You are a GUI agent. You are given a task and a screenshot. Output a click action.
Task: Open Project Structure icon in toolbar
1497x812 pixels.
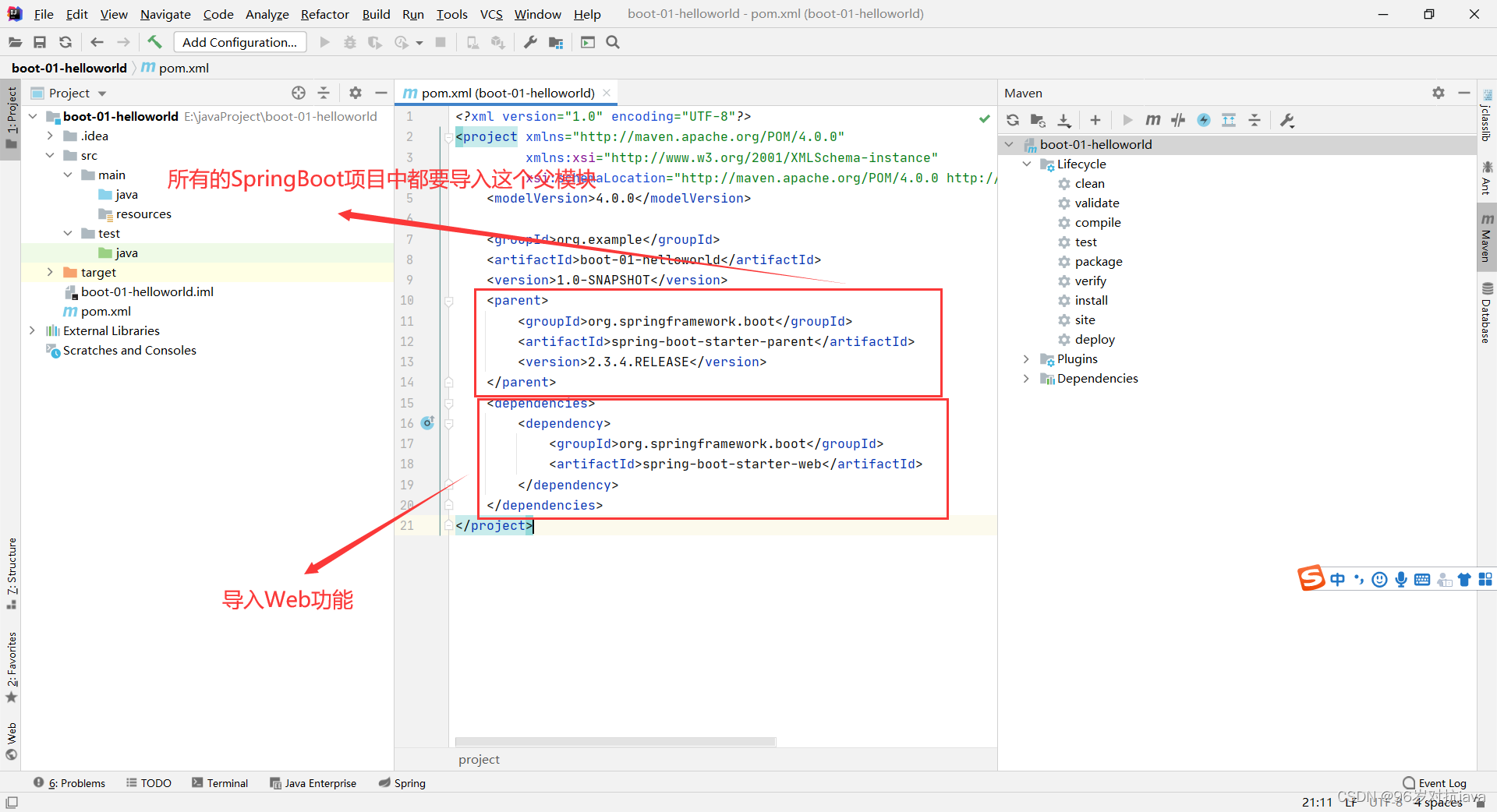tap(556, 42)
